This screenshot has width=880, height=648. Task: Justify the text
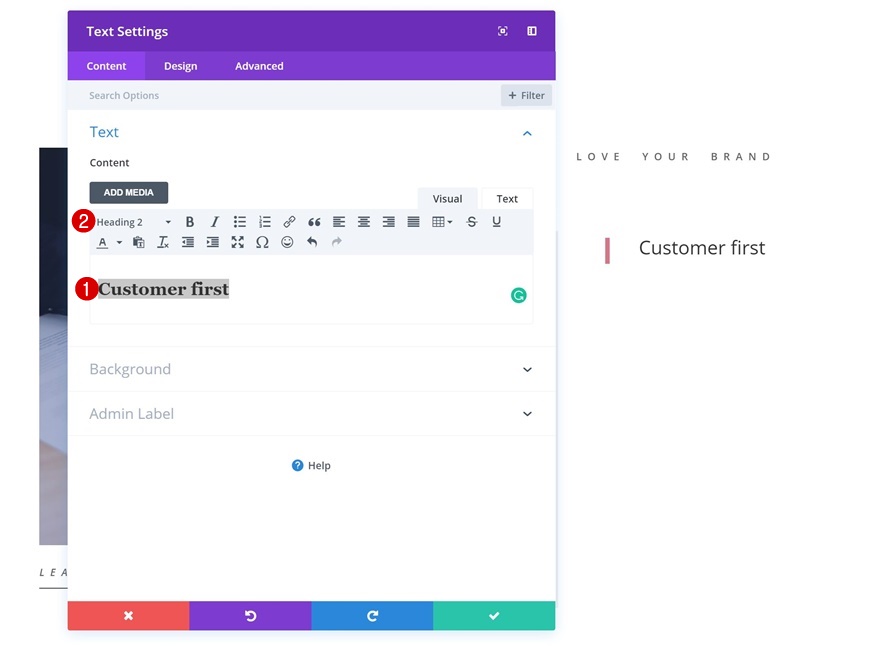click(x=413, y=222)
